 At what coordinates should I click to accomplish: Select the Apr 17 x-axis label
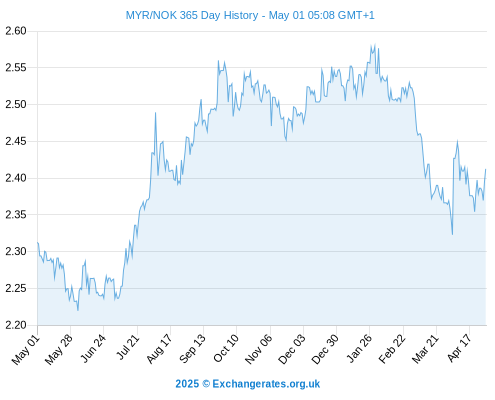(459, 348)
